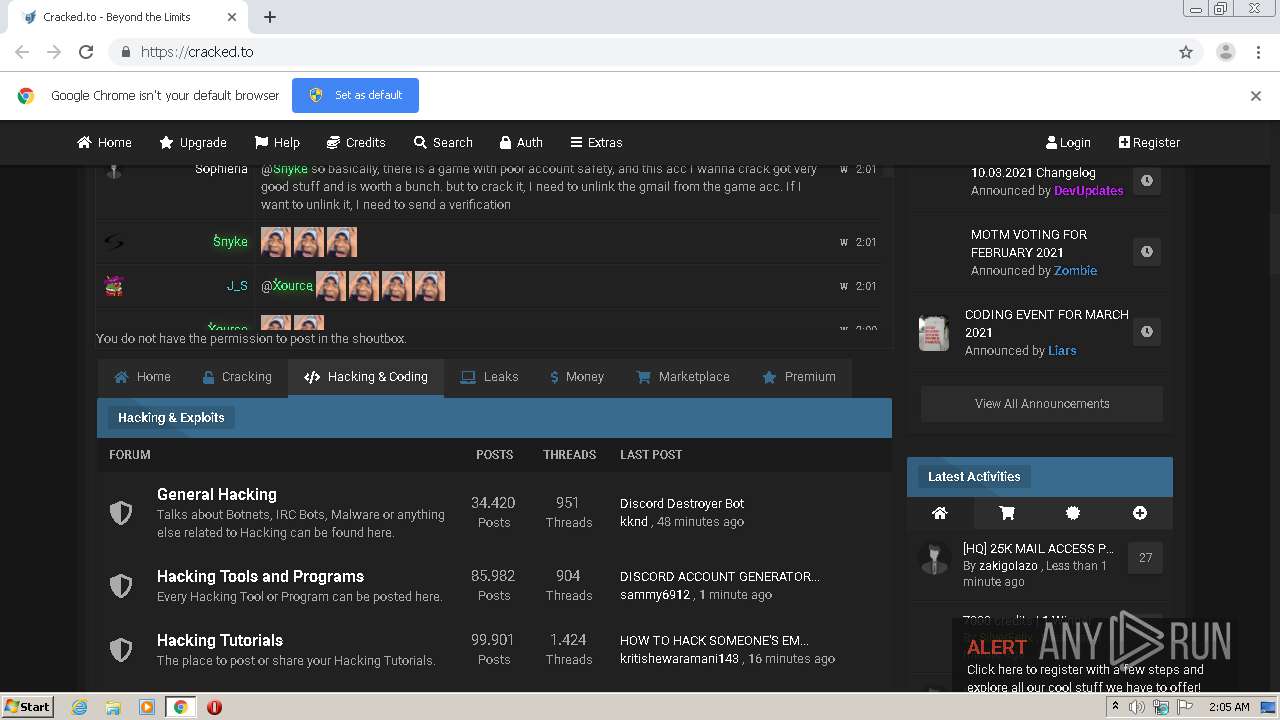Open Hacking Tools and Programs forum

tap(260, 576)
